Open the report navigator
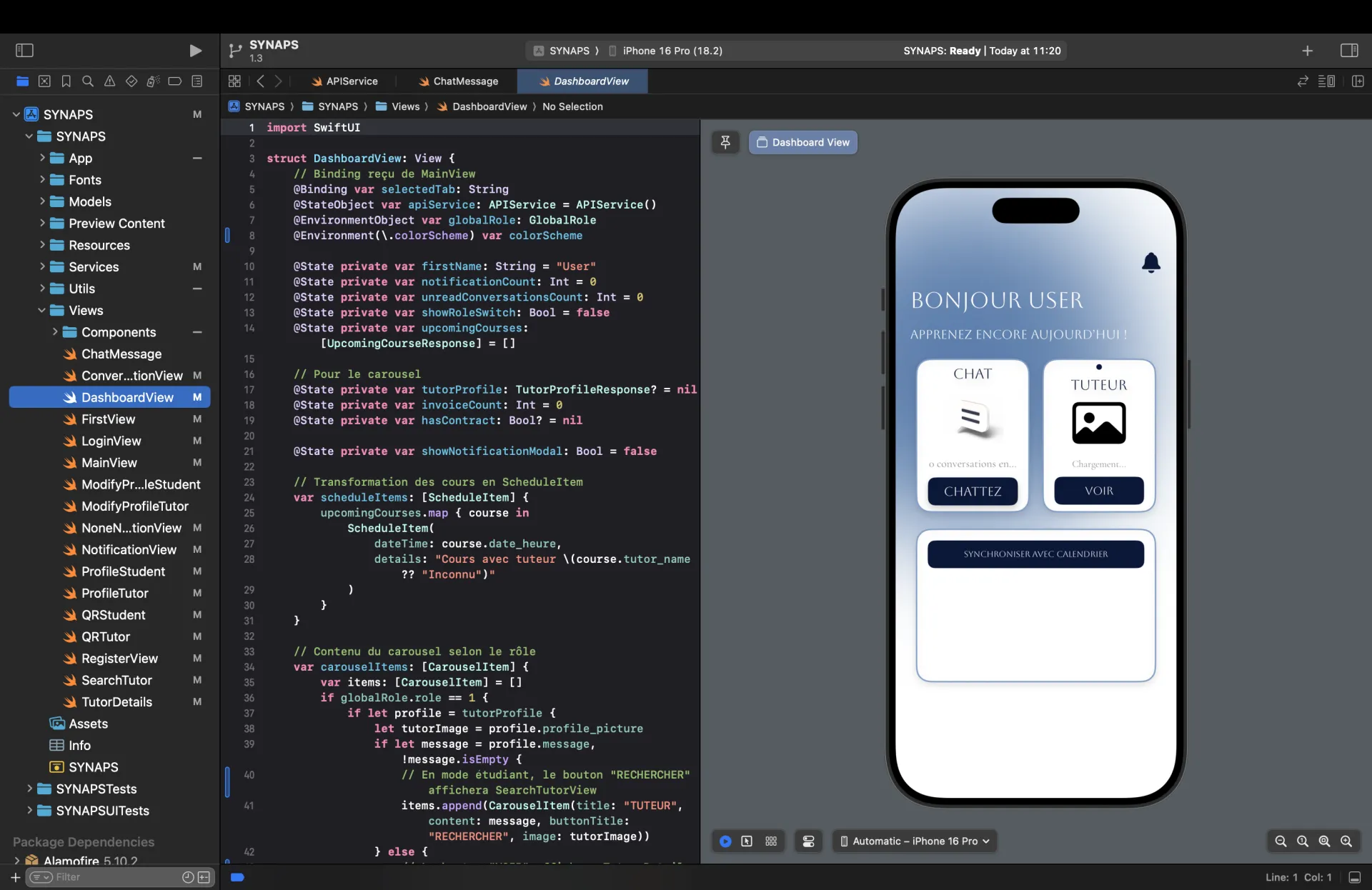Screen dimensions: 1372x890 pyautogui.click(x=197, y=81)
